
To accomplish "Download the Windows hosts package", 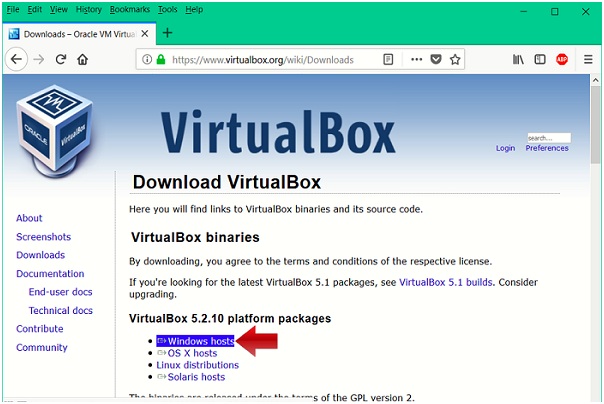I will coord(195,341).
